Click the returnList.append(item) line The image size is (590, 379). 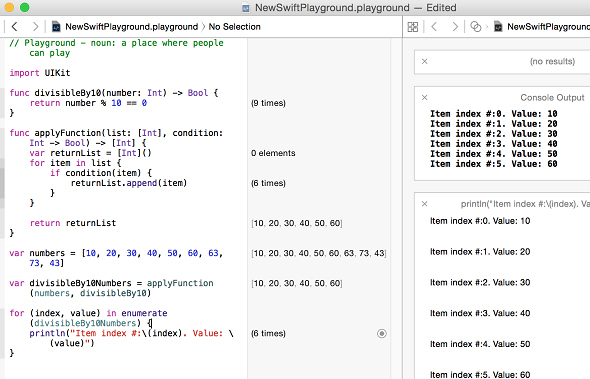(129, 183)
